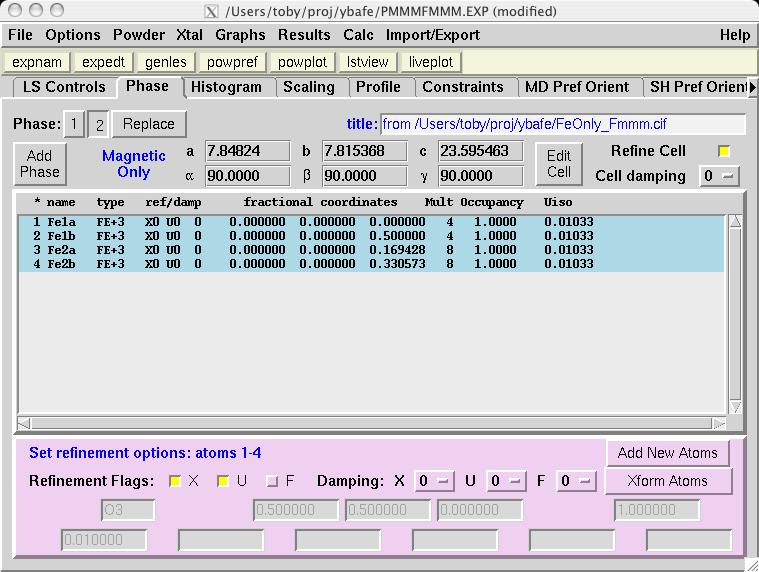The height and width of the screenshot is (572, 759).
Task: Open the Calc menu
Action: (x=358, y=35)
